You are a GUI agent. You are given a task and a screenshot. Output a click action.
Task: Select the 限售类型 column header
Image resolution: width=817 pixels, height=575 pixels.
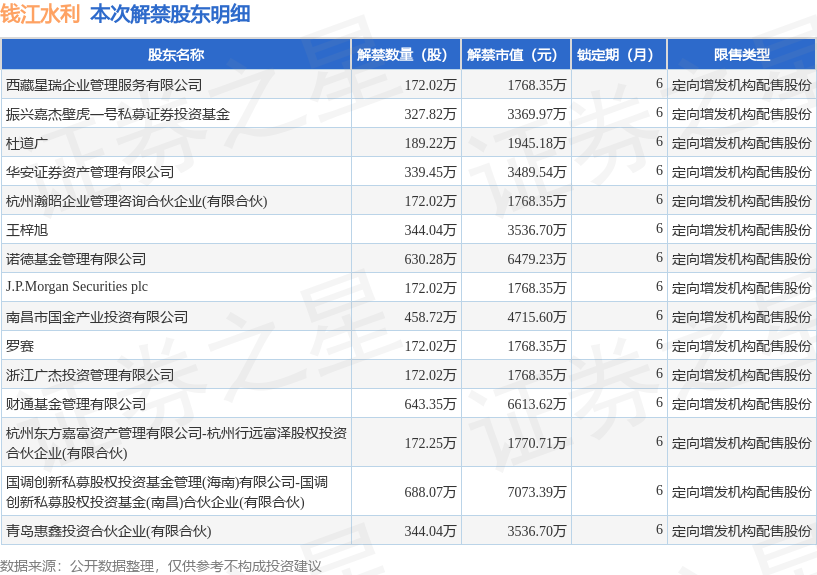tap(742, 54)
